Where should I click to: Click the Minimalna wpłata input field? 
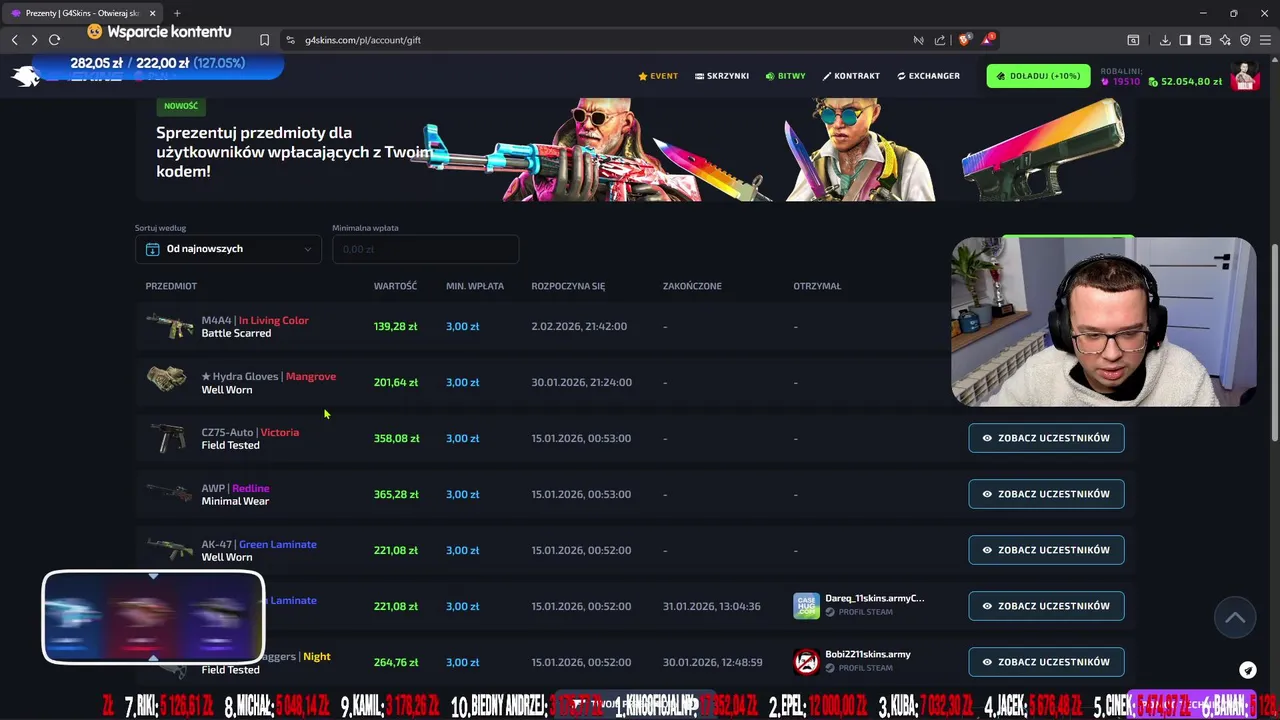coord(425,249)
